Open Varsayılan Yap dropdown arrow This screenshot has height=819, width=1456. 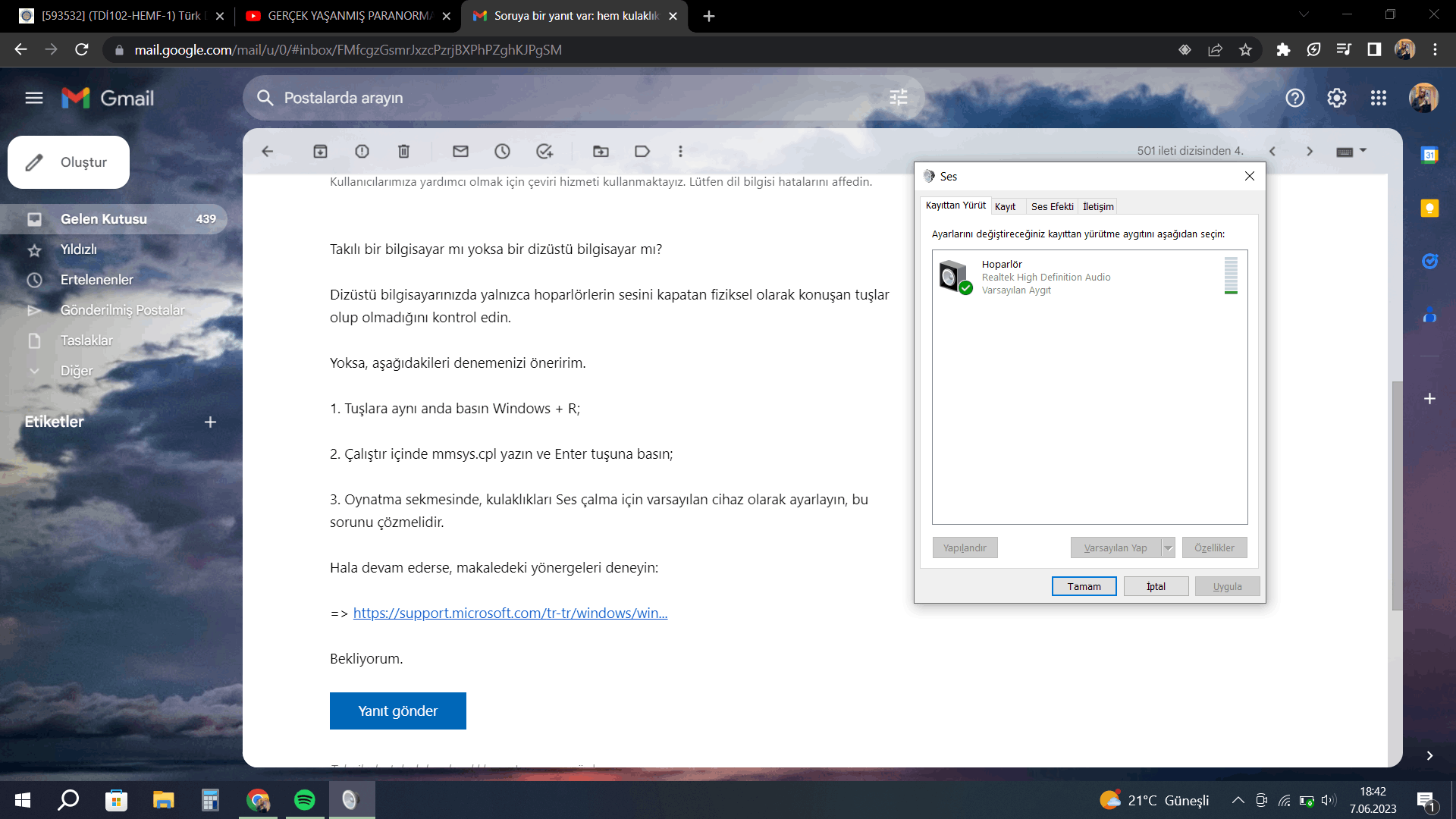(x=1168, y=548)
